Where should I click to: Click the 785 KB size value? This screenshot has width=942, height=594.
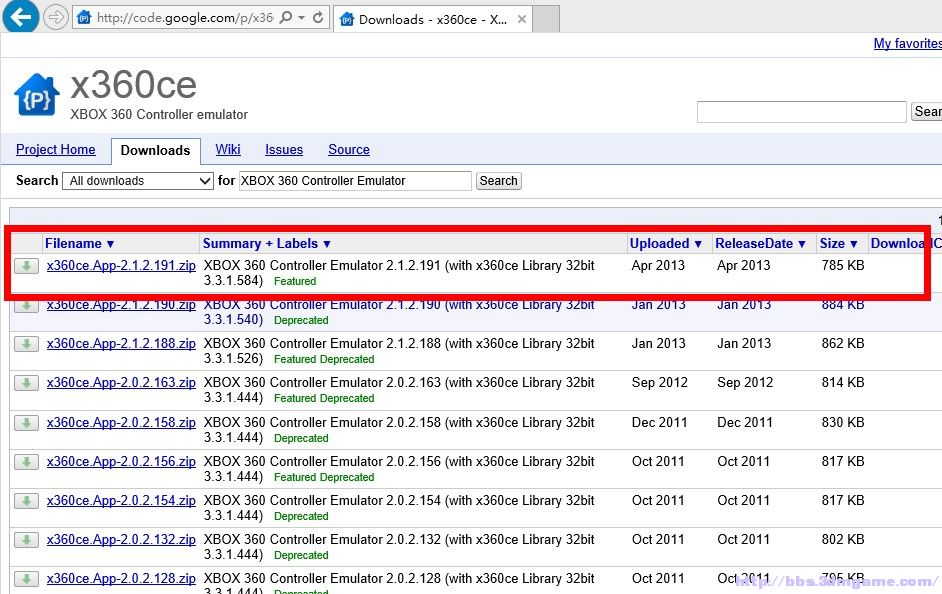point(843,265)
